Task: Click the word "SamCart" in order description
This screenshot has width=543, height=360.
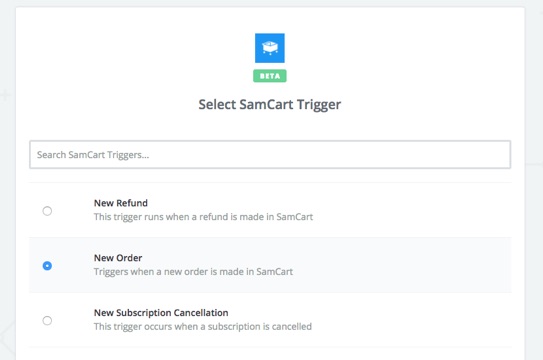Action: [275, 272]
